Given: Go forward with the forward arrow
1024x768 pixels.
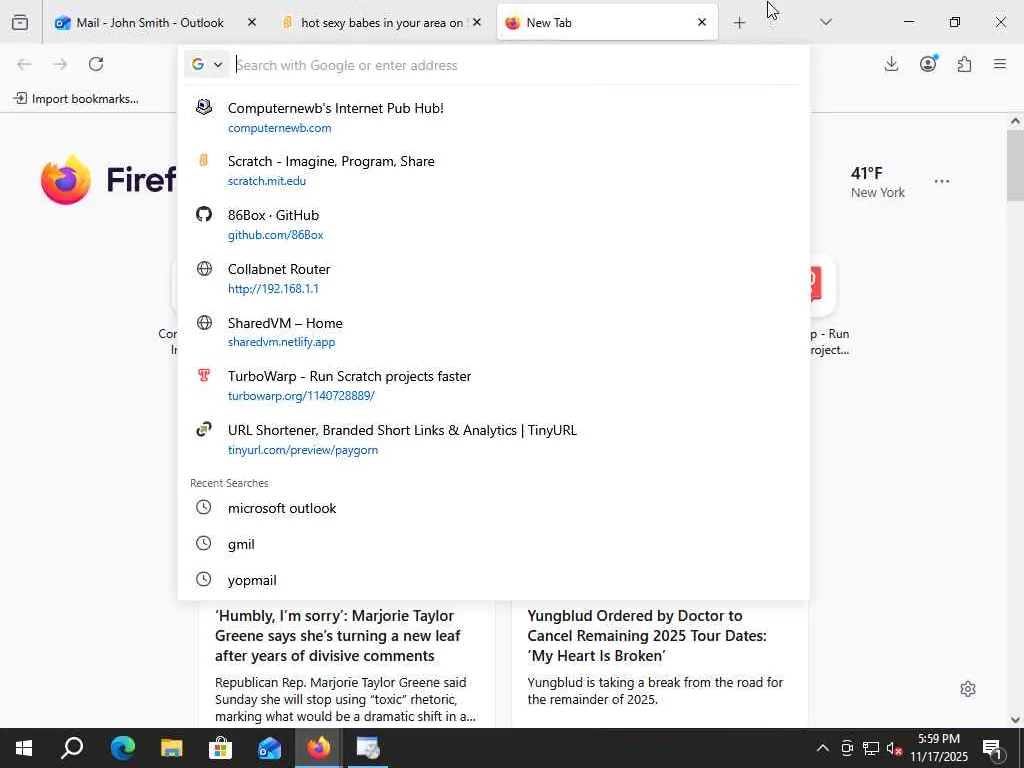Looking at the screenshot, I should tap(60, 64).
